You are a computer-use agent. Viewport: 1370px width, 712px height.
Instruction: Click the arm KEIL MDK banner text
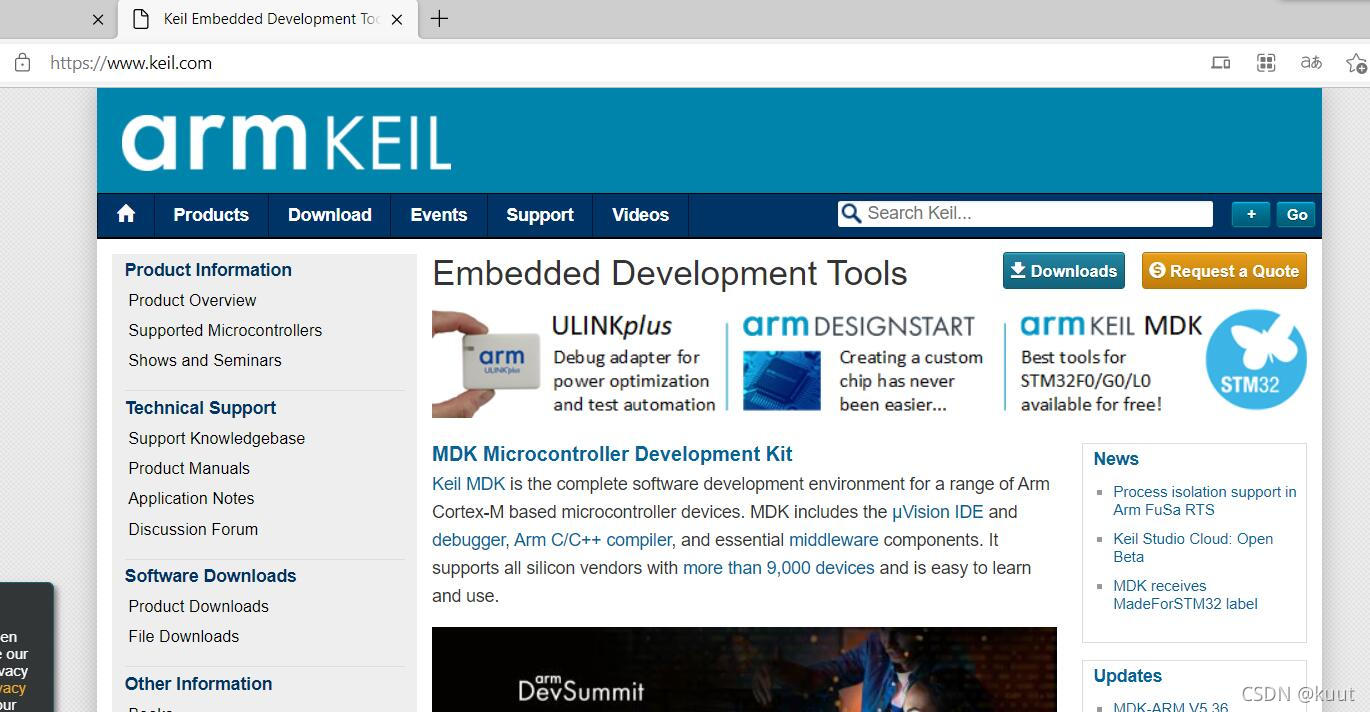[1111, 326]
